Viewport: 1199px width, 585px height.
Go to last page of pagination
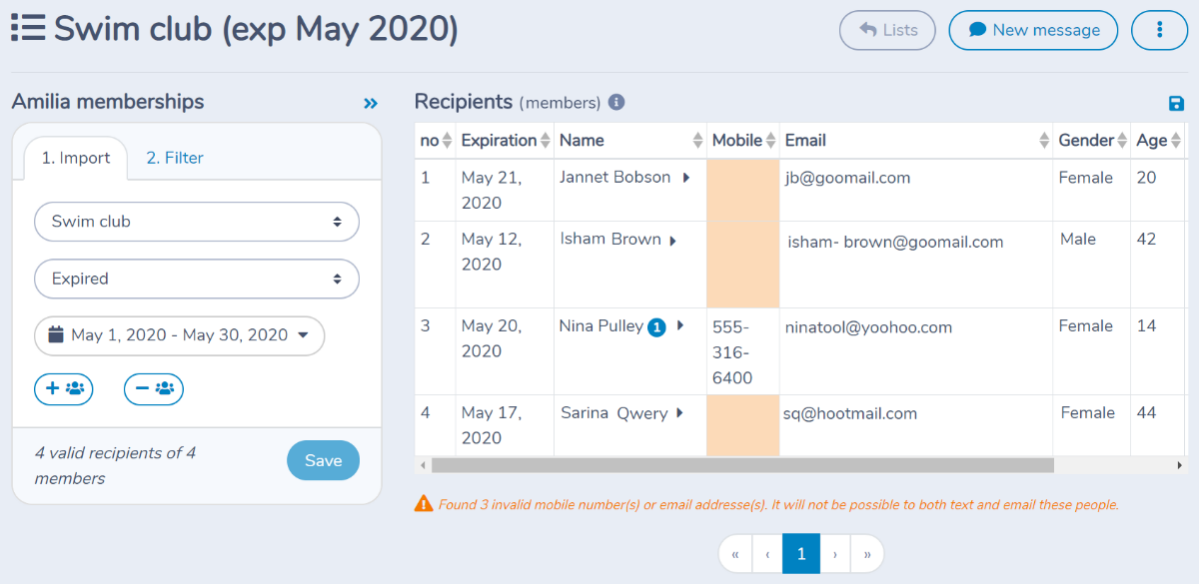pos(867,554)
